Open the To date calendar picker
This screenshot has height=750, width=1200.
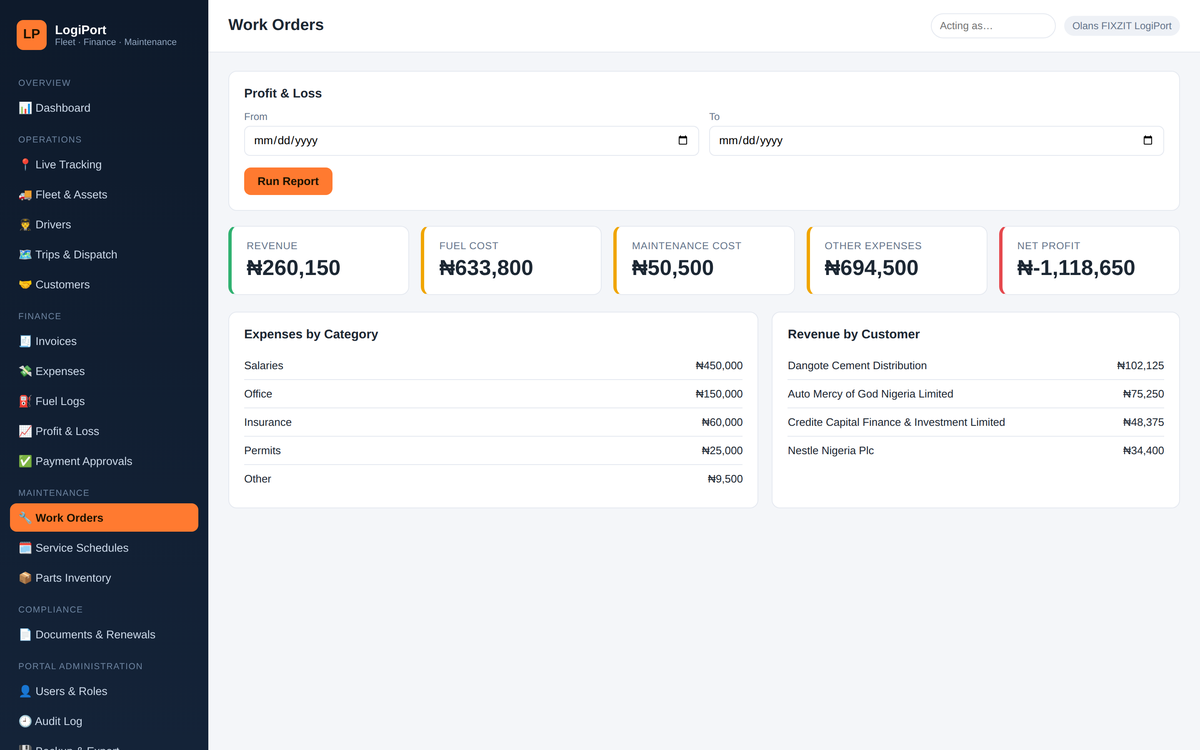pyautogui.click(x=1148, y=141)
